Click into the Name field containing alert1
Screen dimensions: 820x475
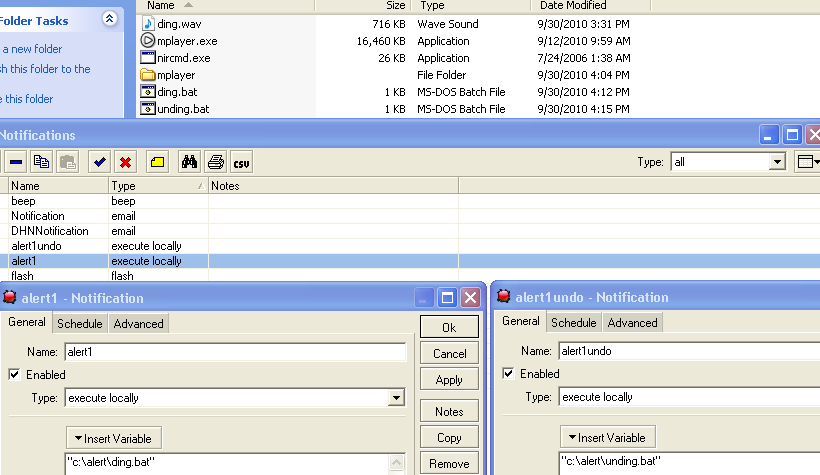[x=235, y=352]
